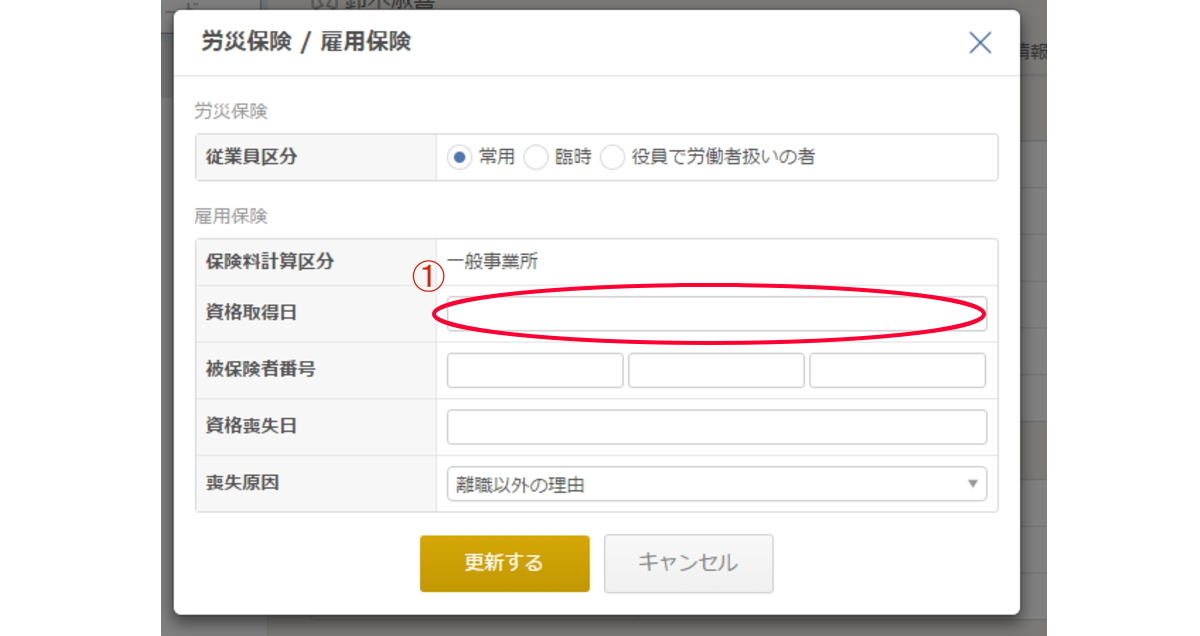Select the 常用 employee type radio

(460, 157)
